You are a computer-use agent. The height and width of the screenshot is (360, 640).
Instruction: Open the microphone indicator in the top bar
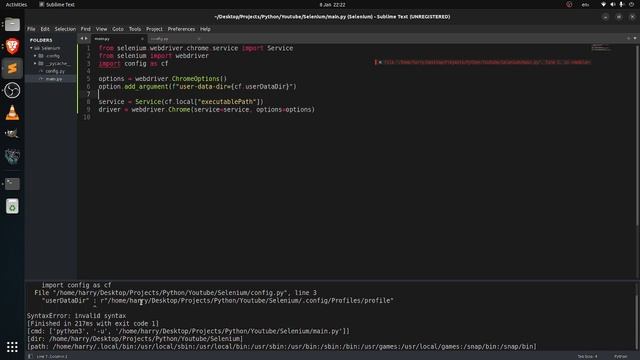(622, 4)
